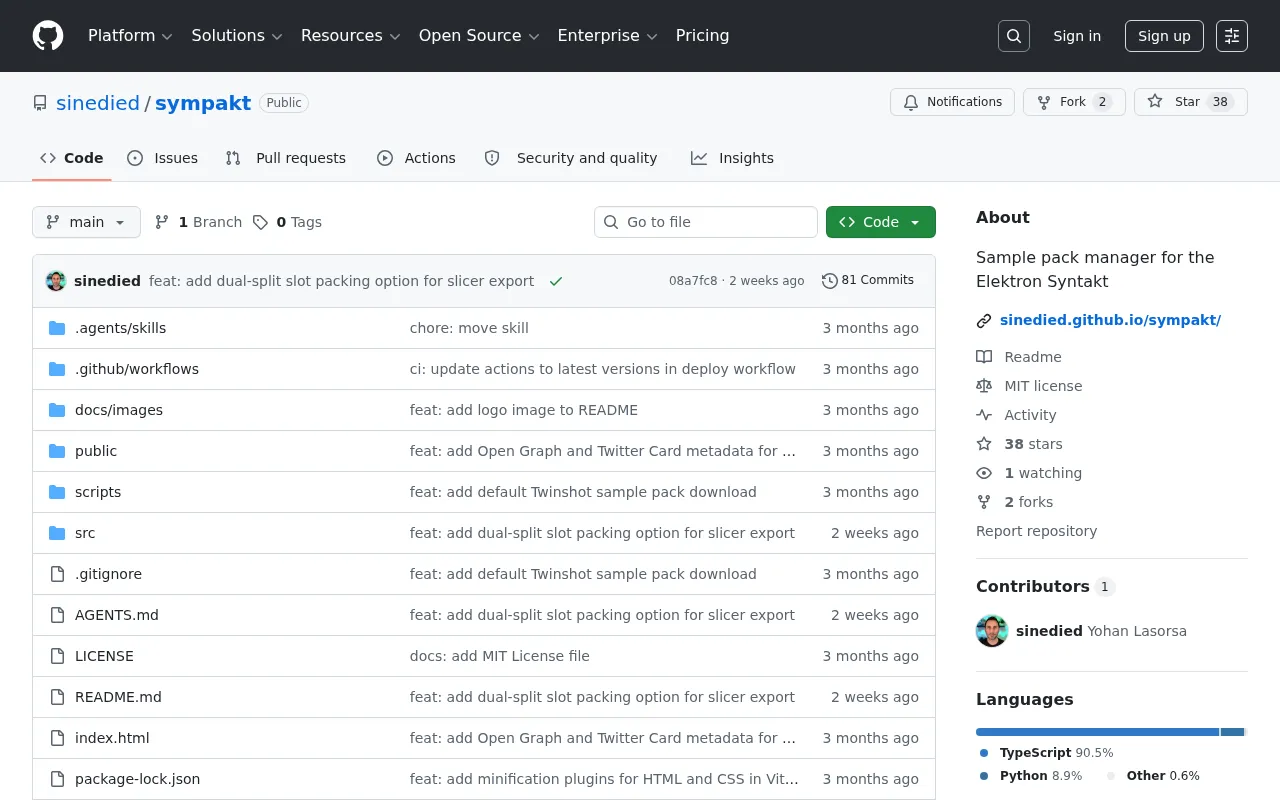The width and height of the screenshot is (1280, 800).
Task: Click sinedied's avatar in the commit bar
Action: [x=56, y=281]
